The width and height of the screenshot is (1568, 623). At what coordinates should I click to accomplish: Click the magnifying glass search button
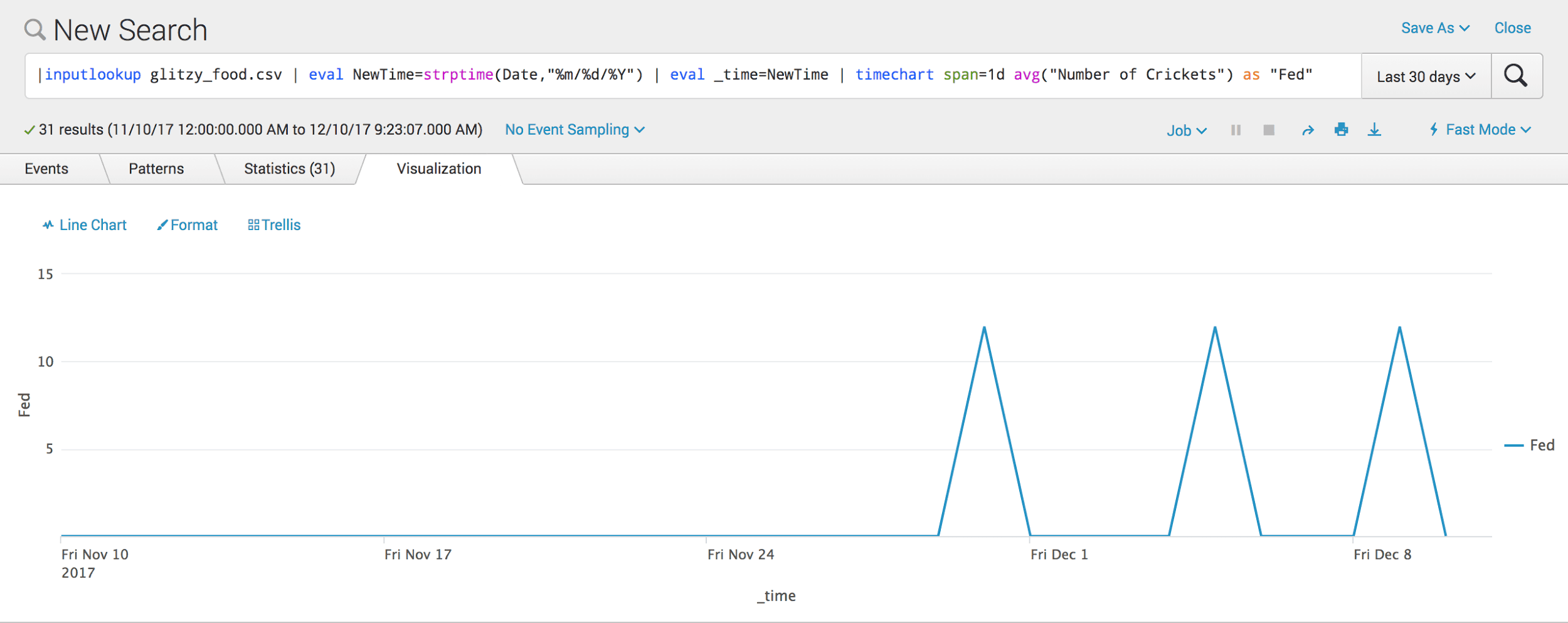click(x=1516, y=76)
